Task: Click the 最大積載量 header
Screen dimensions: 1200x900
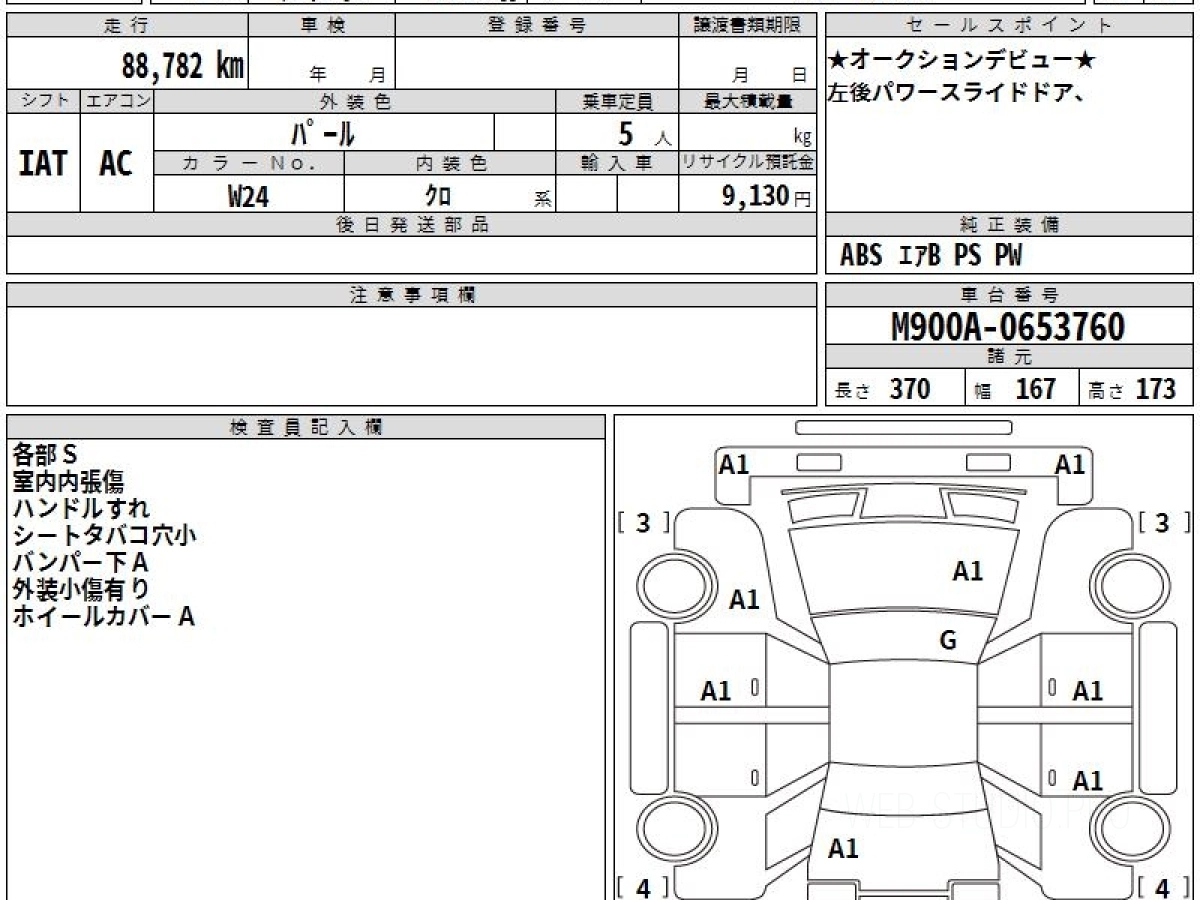Action: (747, 101)
